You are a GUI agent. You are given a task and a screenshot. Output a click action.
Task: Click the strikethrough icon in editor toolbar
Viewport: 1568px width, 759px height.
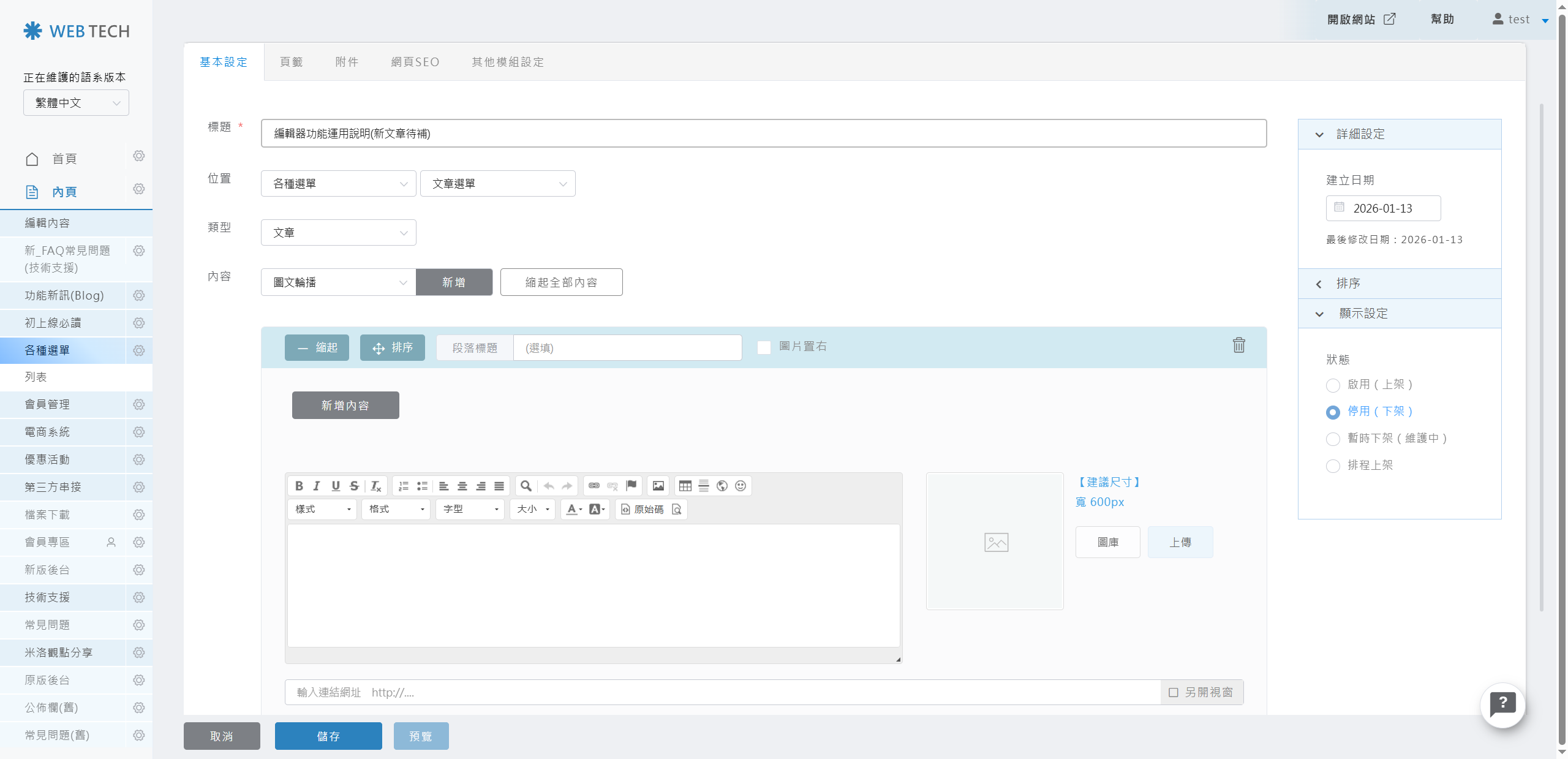pos(354,486)
